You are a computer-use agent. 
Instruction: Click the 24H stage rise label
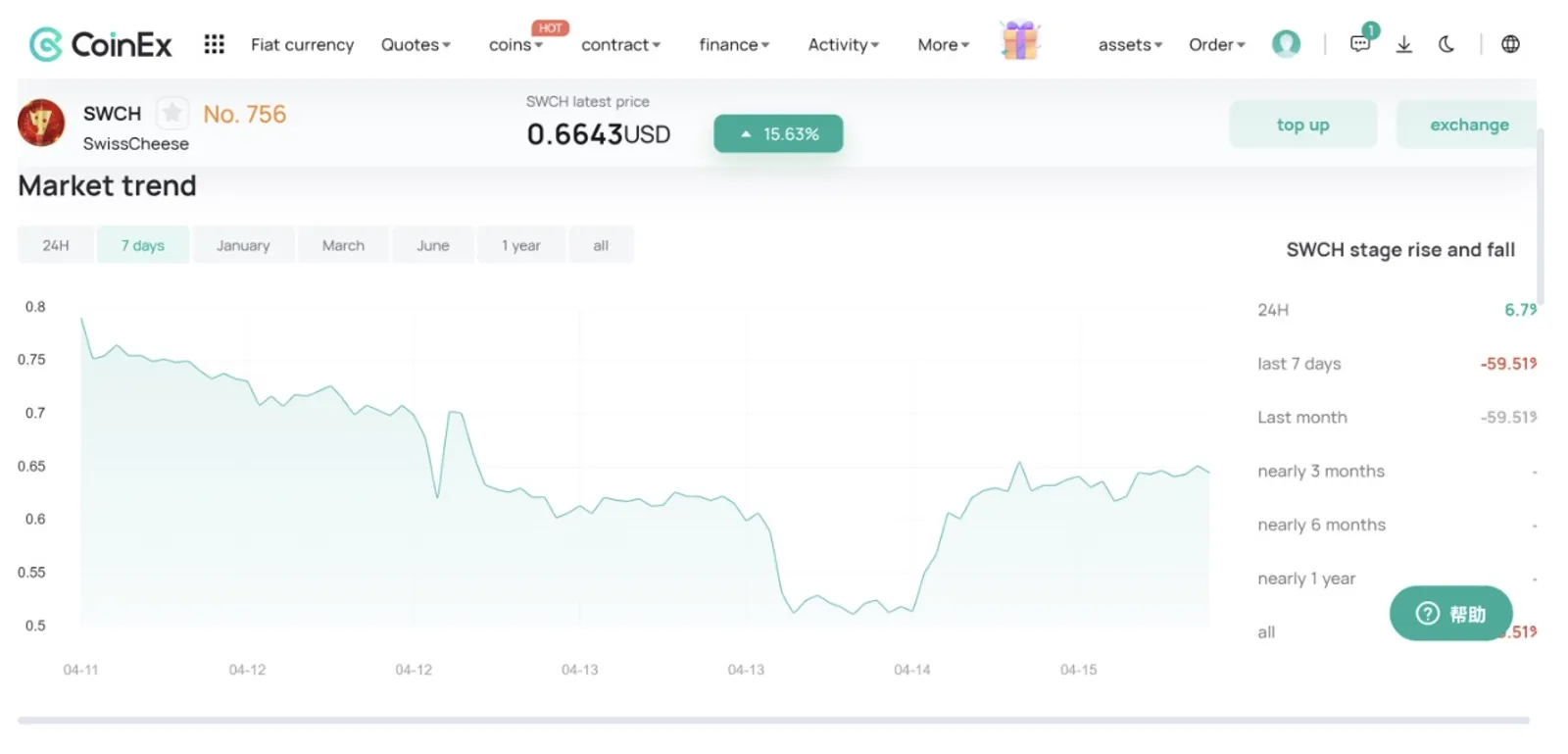click(x=1273, y=310)
